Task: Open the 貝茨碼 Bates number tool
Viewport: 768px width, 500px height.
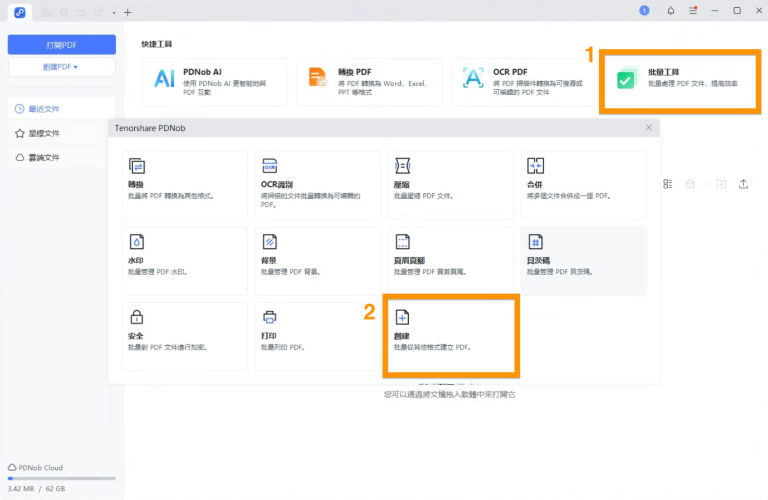Action: click(583, 261)
